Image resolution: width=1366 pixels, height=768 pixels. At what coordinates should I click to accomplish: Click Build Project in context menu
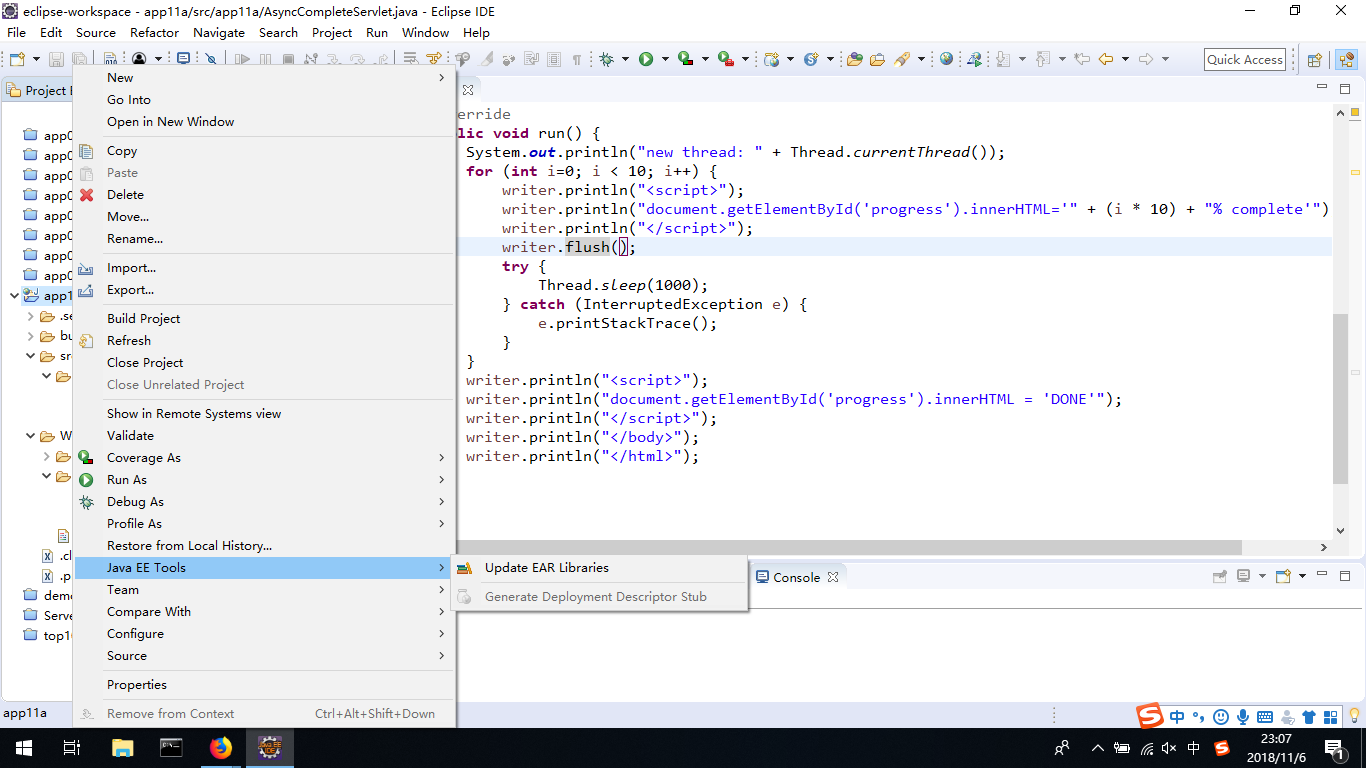(264, 318)
